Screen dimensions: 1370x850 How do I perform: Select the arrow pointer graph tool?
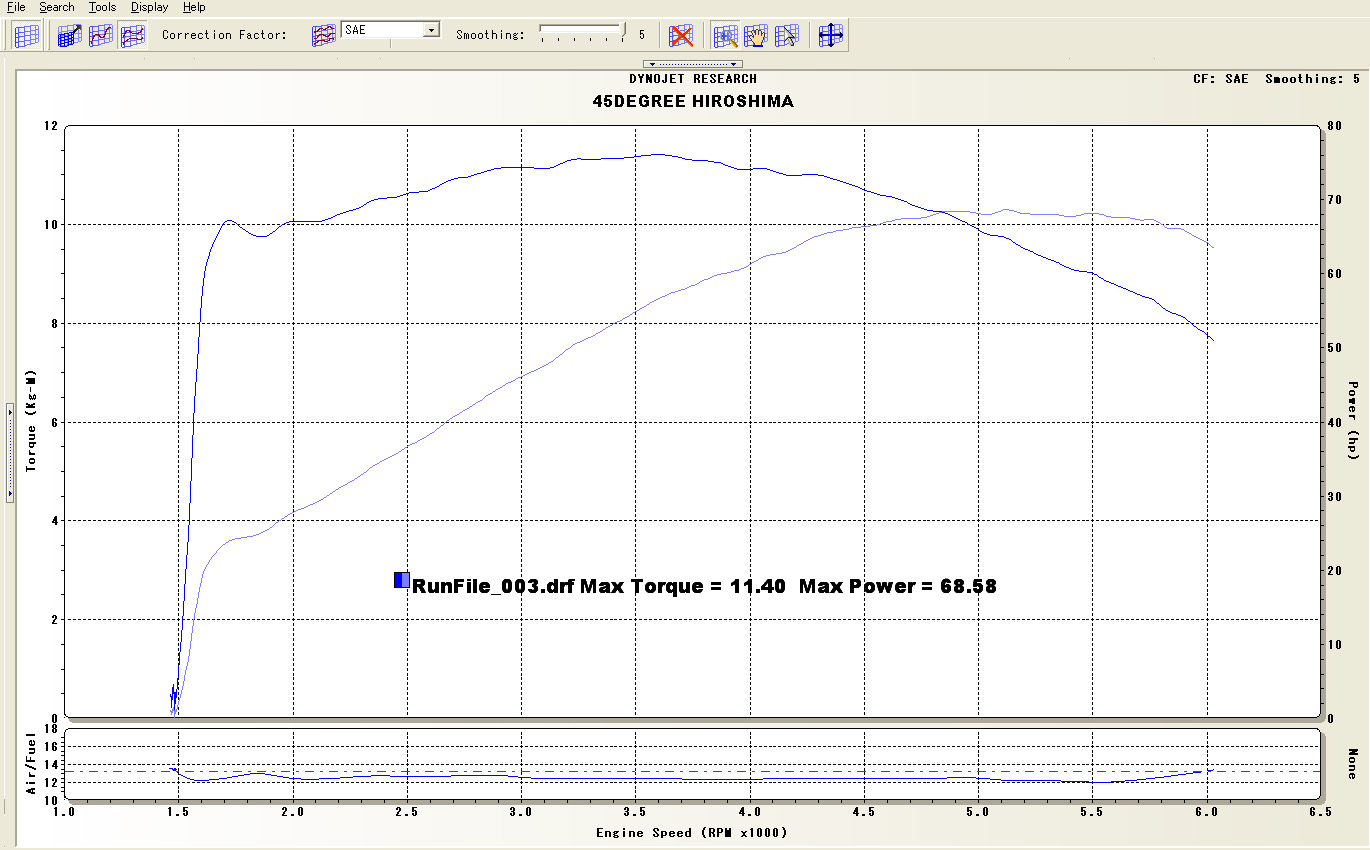787,35
